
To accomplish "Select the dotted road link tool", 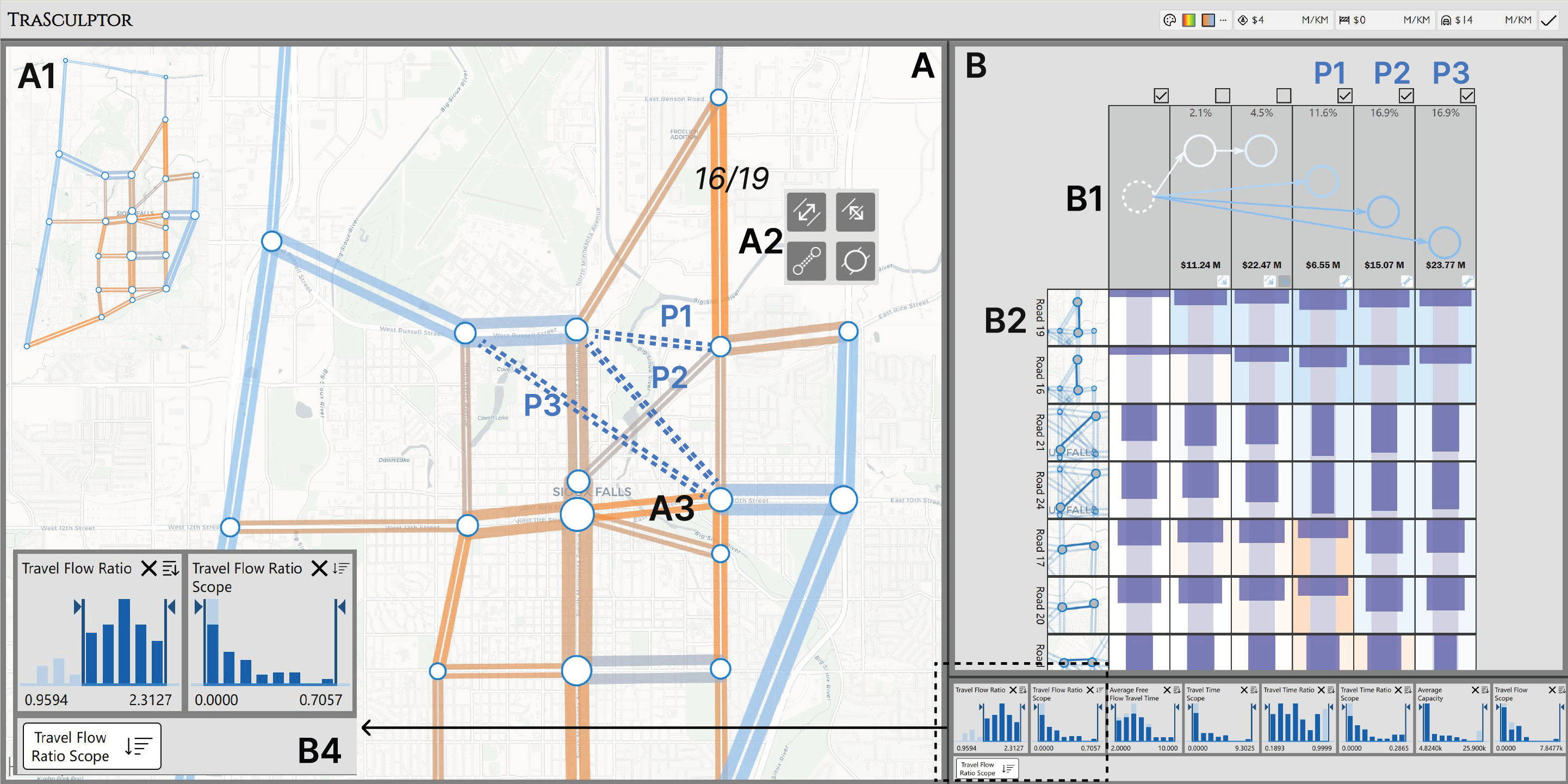I will coord(806,261).
